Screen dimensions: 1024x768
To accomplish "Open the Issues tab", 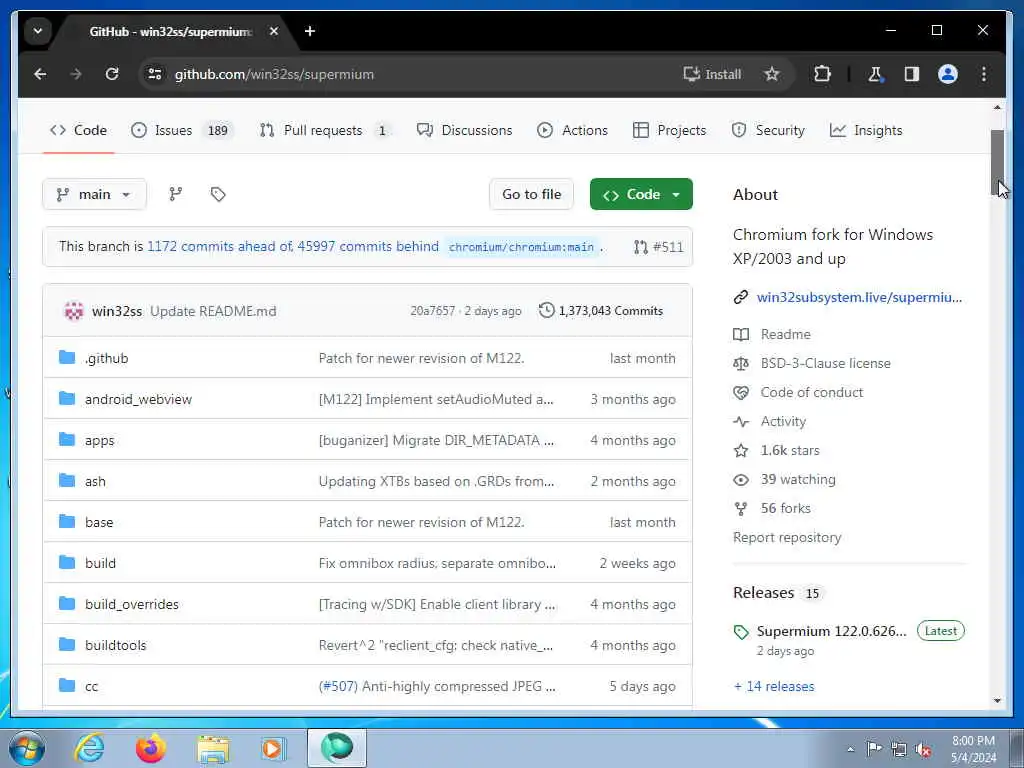I will 181,131.
